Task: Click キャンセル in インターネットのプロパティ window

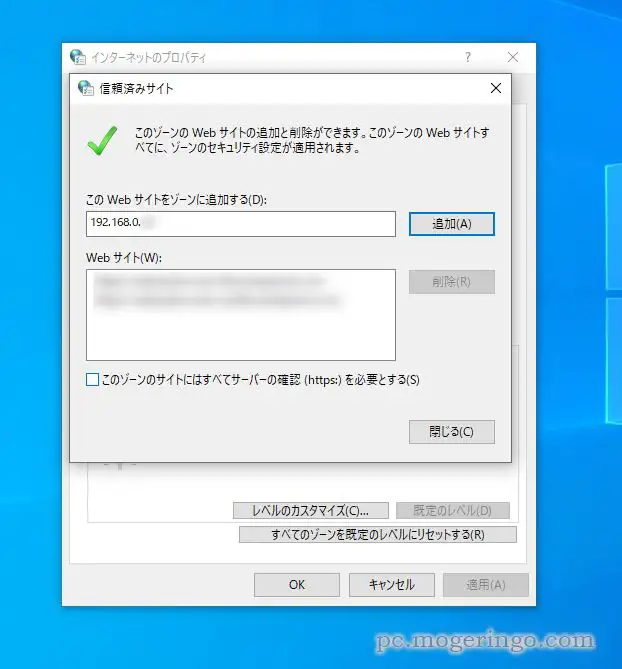Action: pyautogui.click(x=392, y=585)
